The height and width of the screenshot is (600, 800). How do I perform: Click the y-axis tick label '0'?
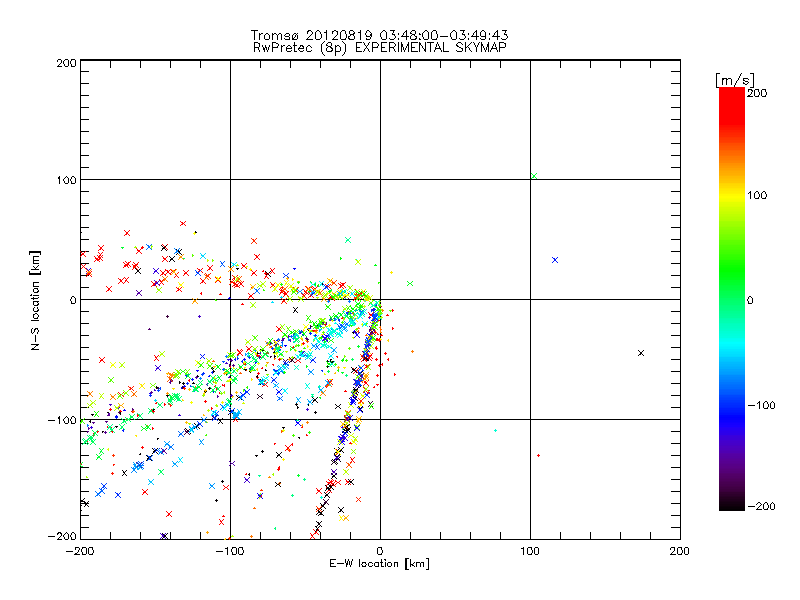tap(73, 300)
